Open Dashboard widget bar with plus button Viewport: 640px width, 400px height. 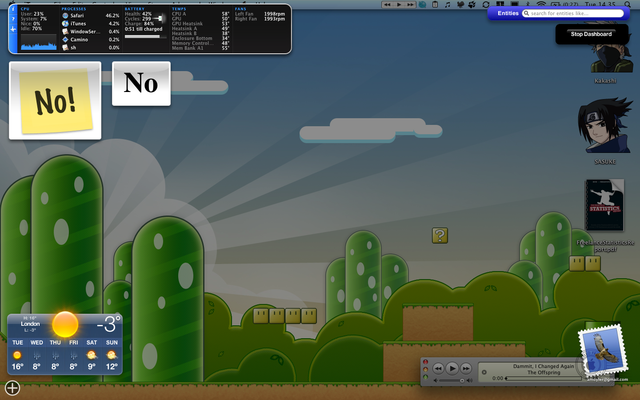point(12,388)
